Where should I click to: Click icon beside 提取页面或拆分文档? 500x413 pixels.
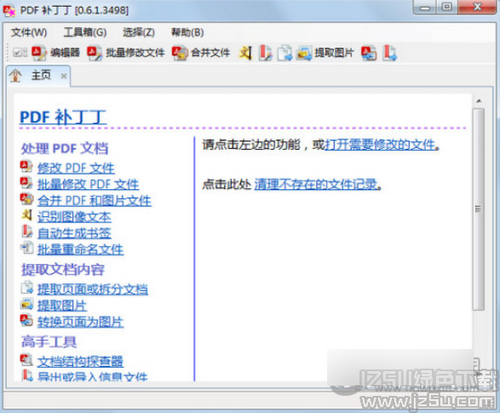pyautogui.click(x=27, y=287)
